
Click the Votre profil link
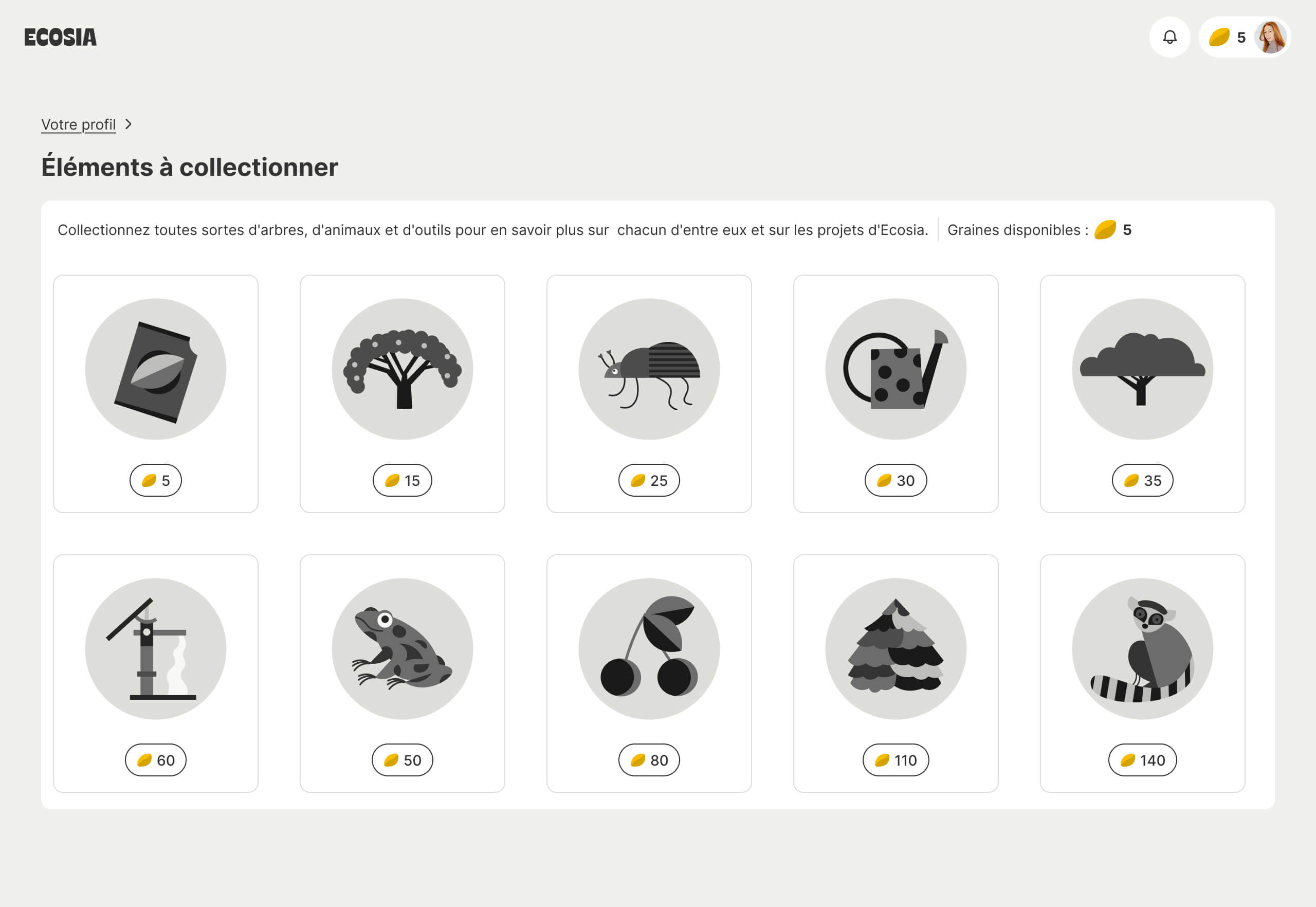coord(79,124)
